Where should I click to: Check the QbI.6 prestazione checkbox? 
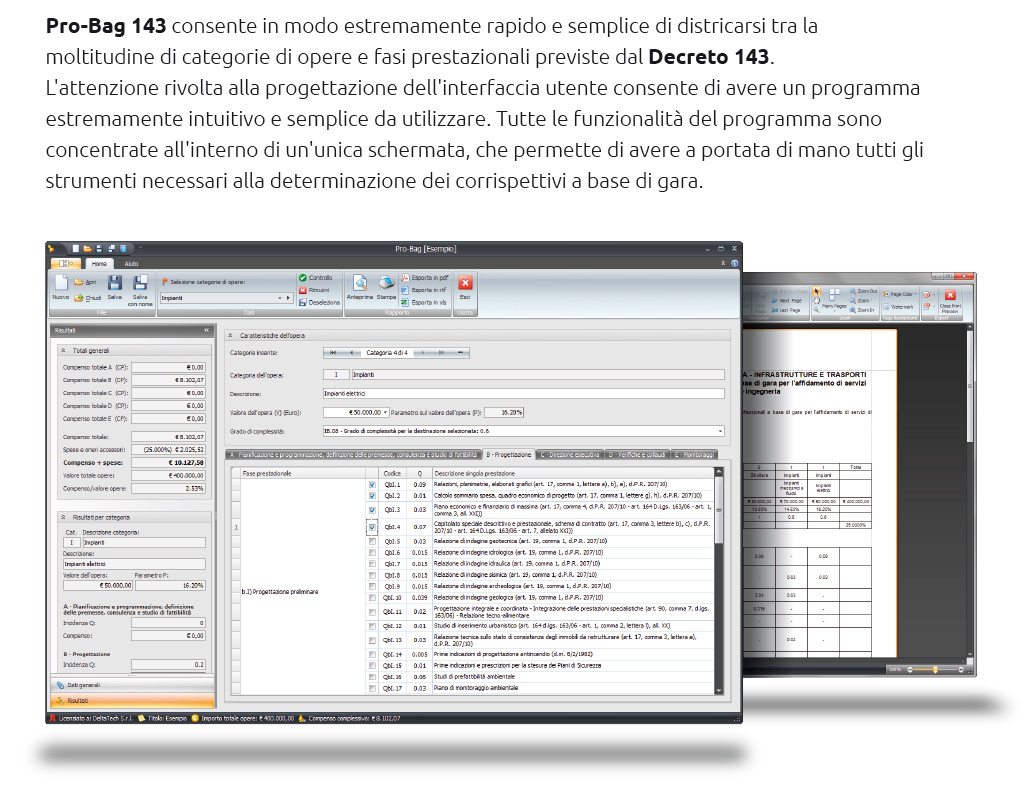pos(372,553)
